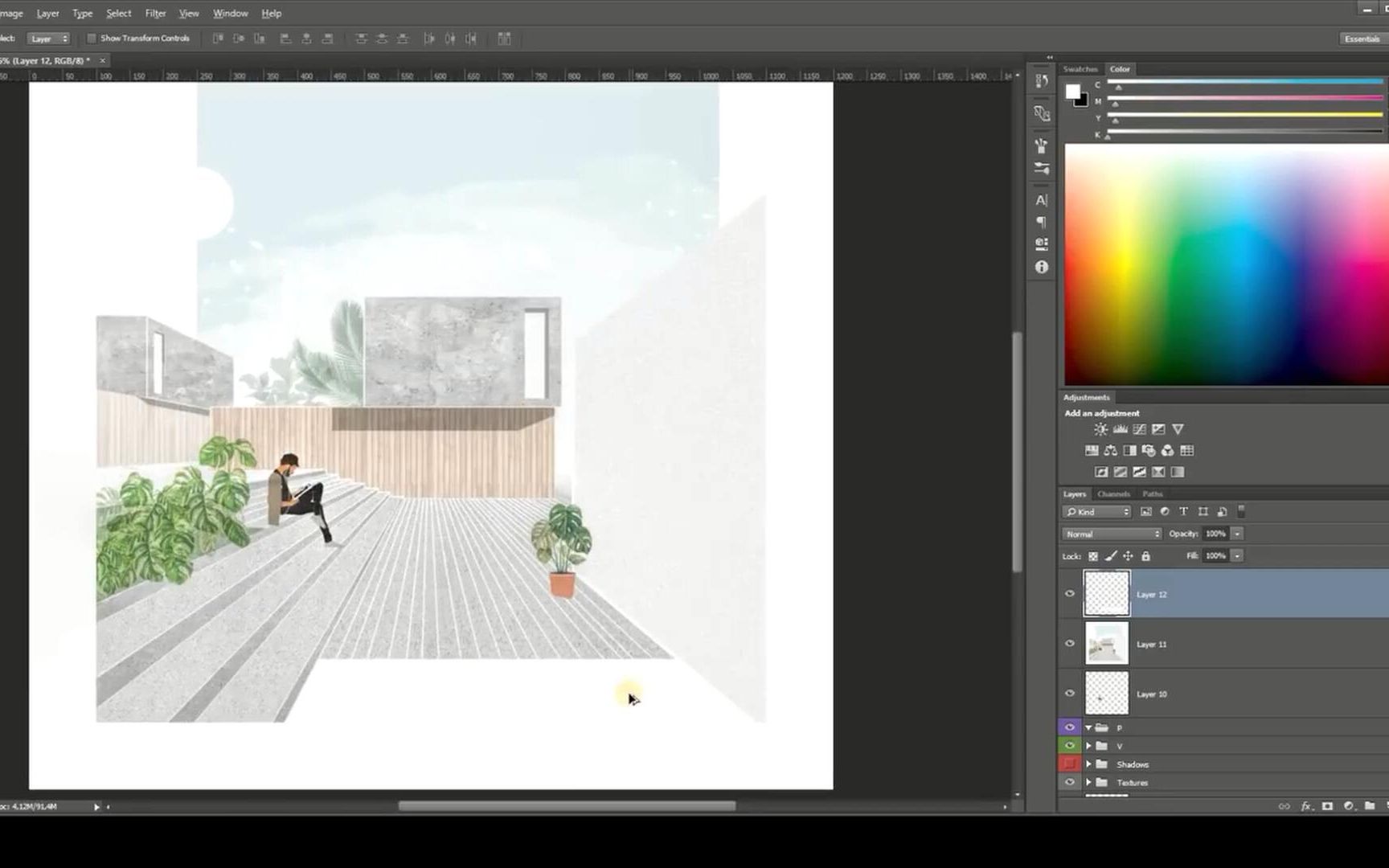Image resolution: width=1389 pixels, height=868 pixels.
Task: Create a new layer group
Action: [1370, 806]
